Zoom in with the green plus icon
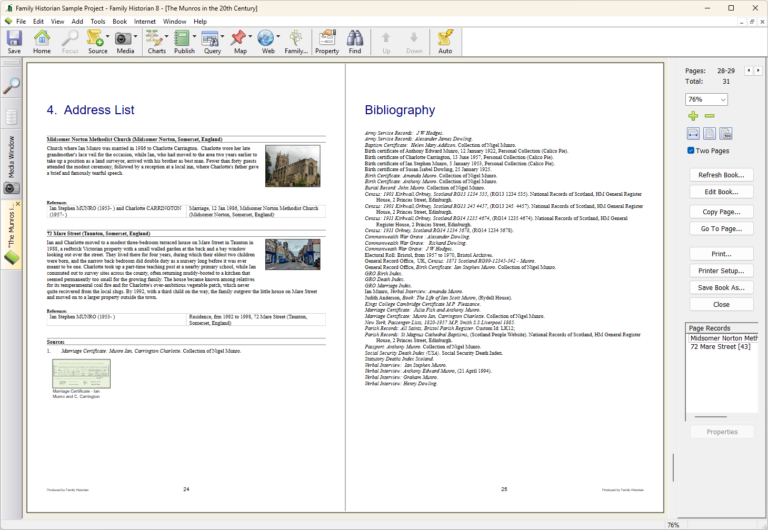The width and height of the screenshot is (768, 530). (693, 116)
